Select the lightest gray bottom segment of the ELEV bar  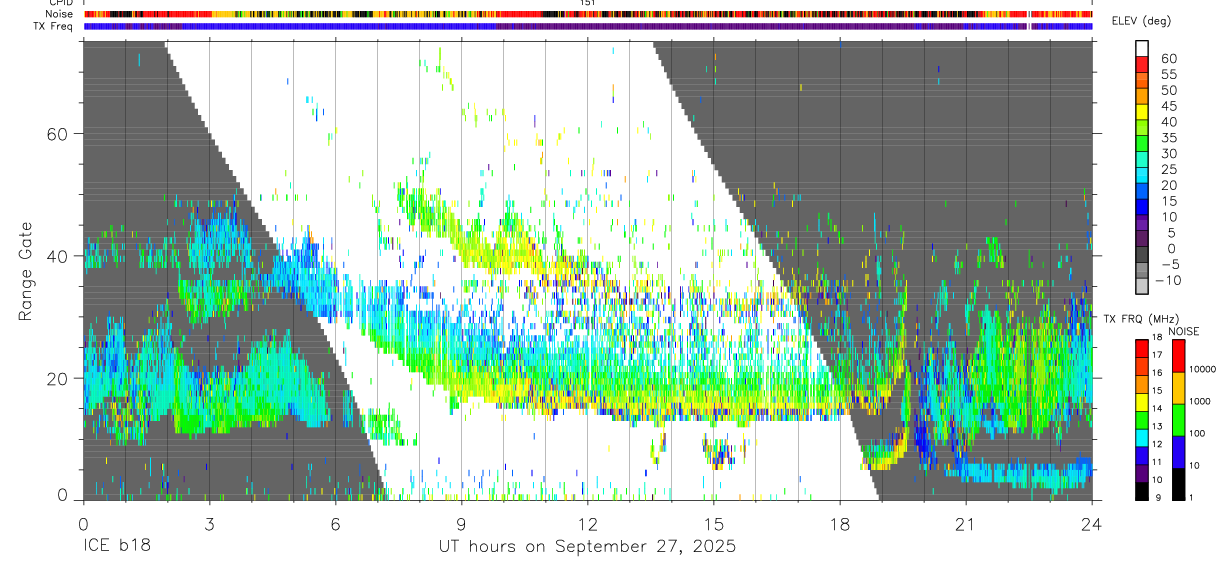[1142, 286]
